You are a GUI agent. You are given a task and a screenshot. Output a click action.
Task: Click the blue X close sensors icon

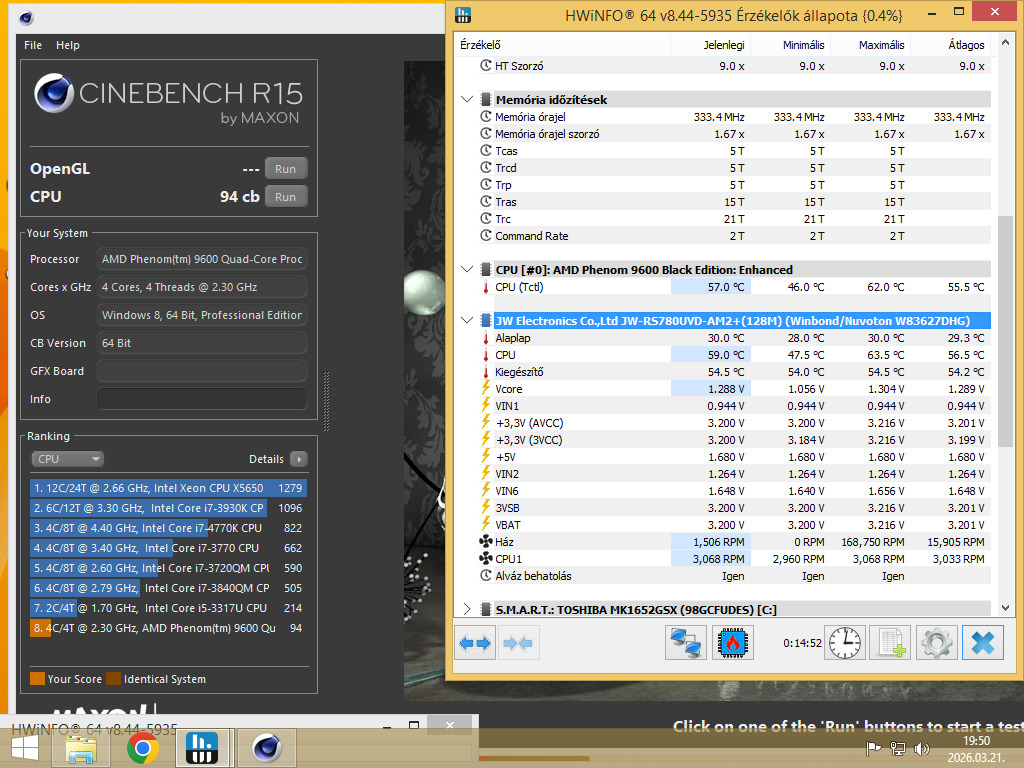983,643
